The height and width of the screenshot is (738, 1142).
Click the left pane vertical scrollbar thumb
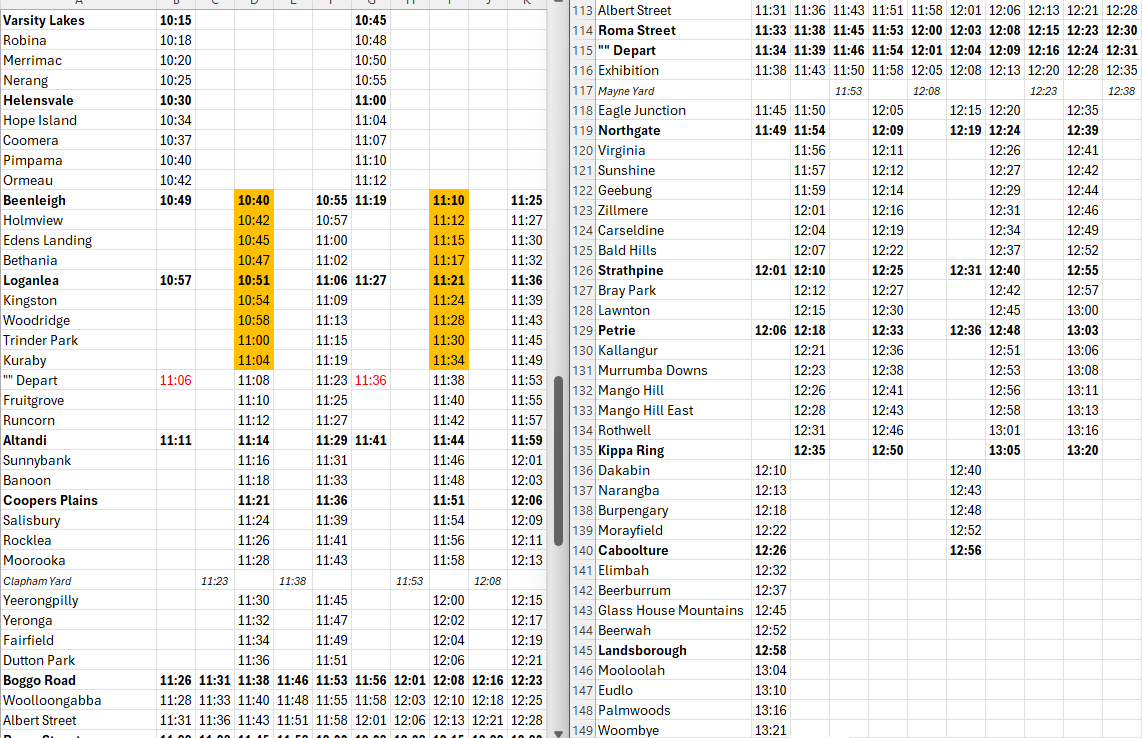pos(559,460)
